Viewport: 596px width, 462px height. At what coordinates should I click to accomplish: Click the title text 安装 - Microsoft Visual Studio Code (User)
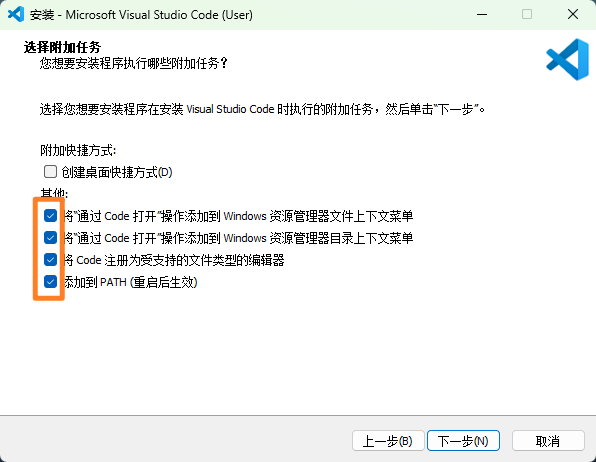tap(141, 14)
